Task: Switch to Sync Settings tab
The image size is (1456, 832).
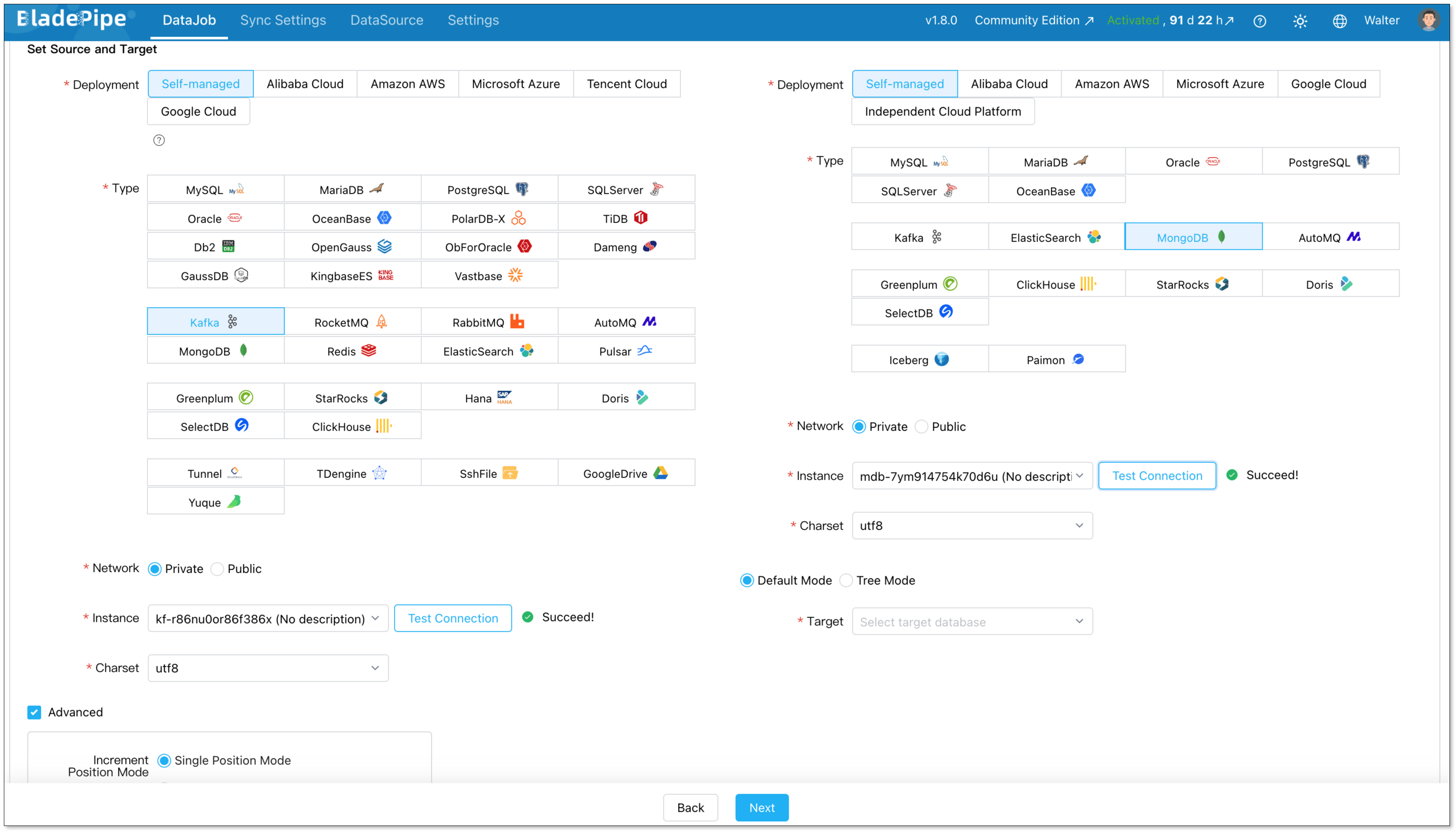Action: click(x=283, y=21)
